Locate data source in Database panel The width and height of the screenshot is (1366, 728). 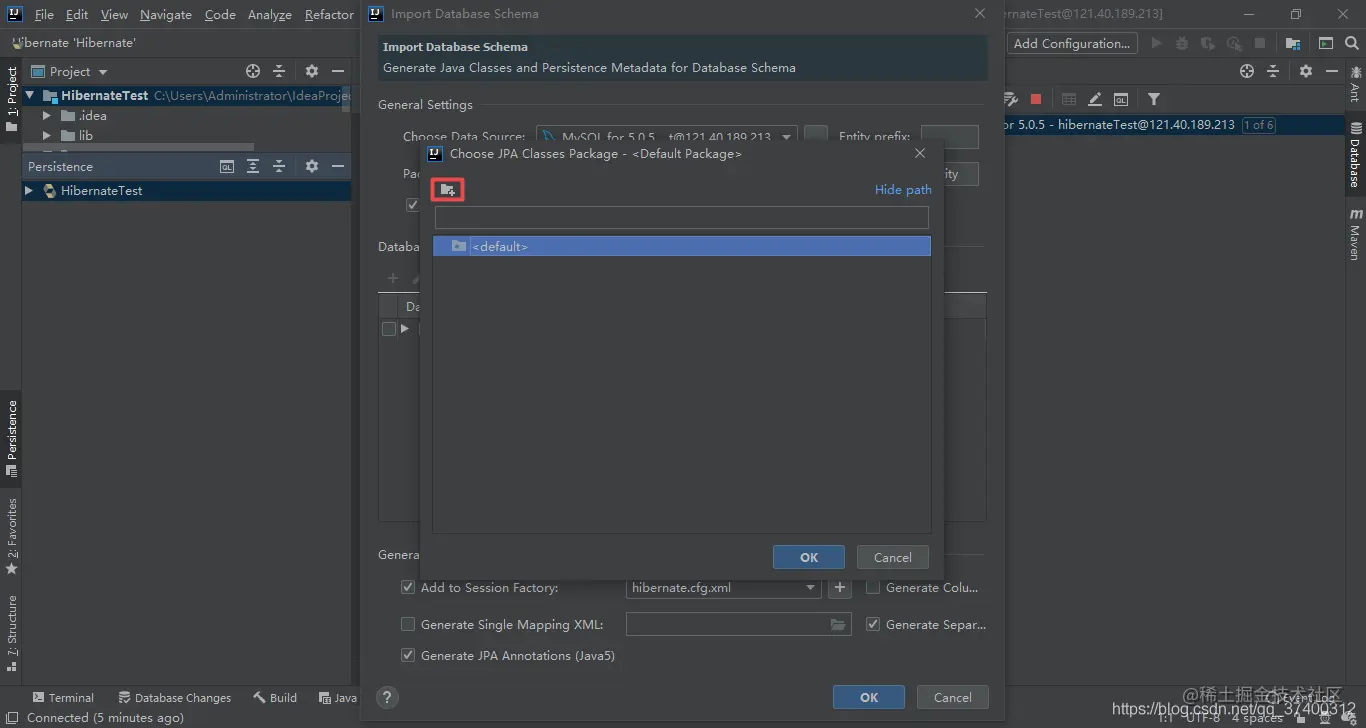[x=1247, y=71]
